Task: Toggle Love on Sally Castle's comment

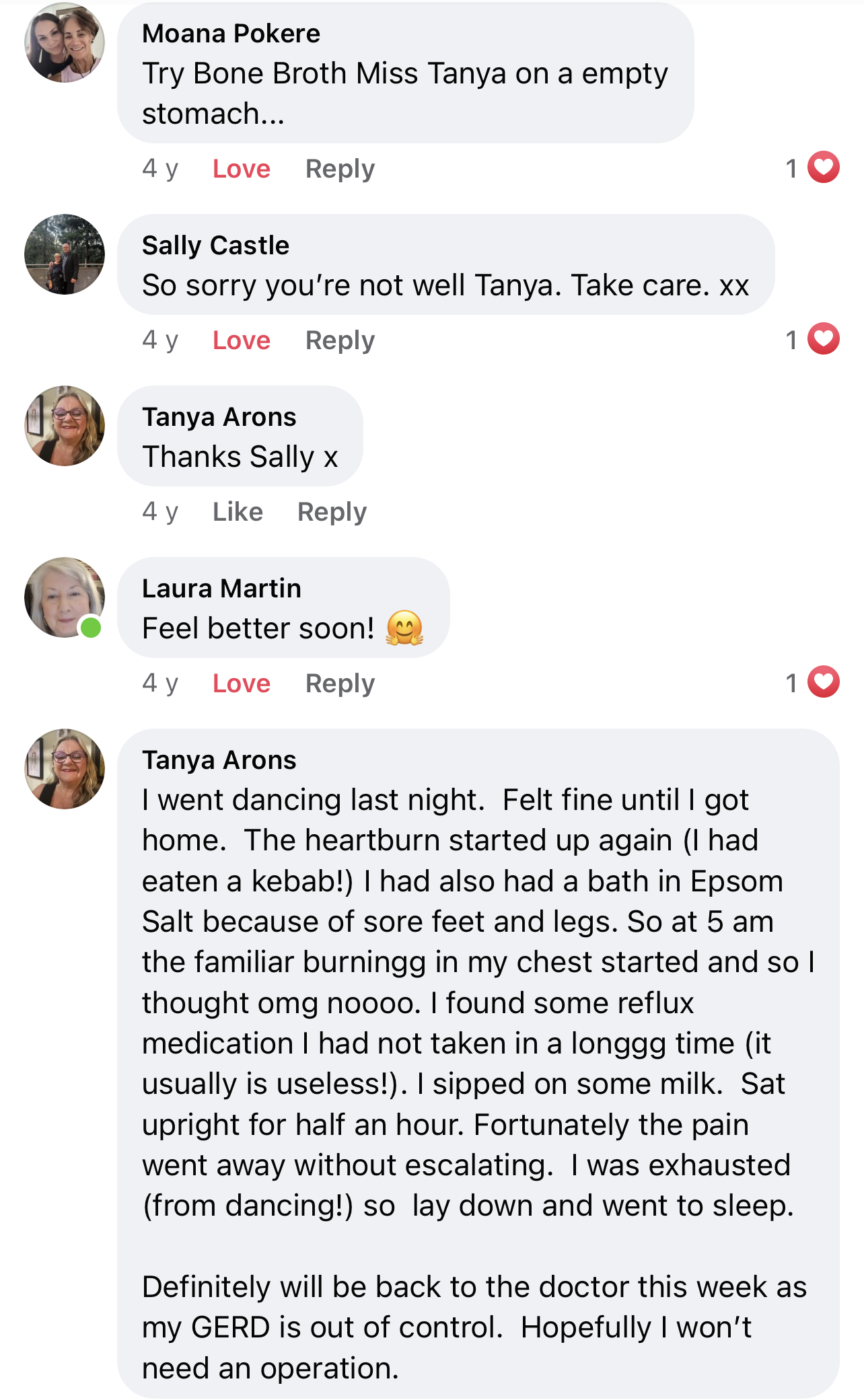Action: pos(242,340)
